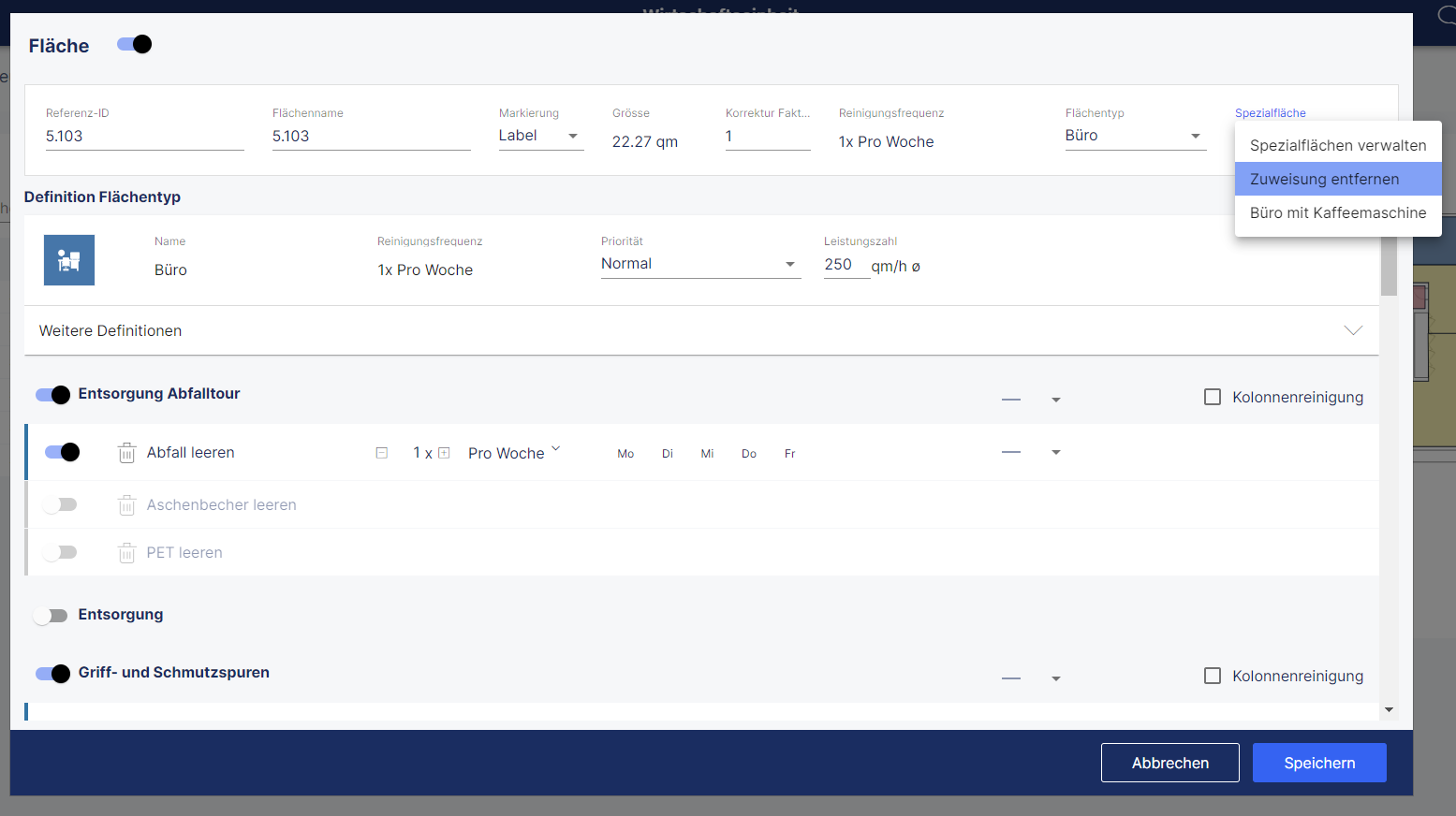Choose Zuweisung entfernen from the menu
Viewport: 1456px width, 816px height.
1338,179
